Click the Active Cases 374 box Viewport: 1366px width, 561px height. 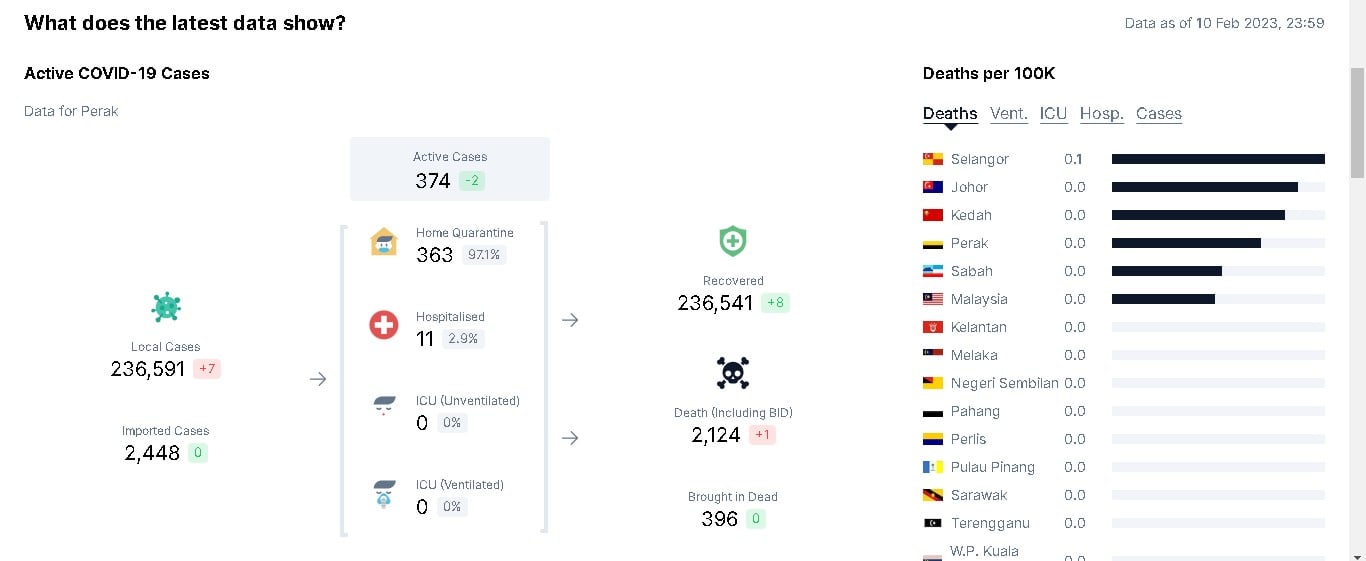(x=450, y=169)
